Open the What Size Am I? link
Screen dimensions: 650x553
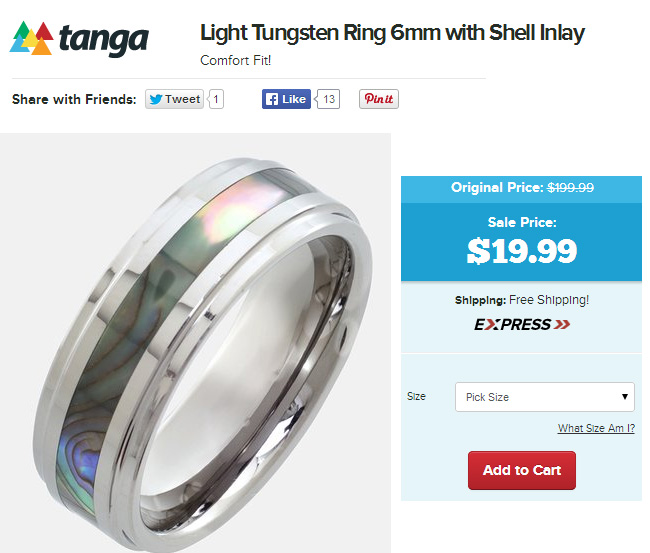pos(596,428)
